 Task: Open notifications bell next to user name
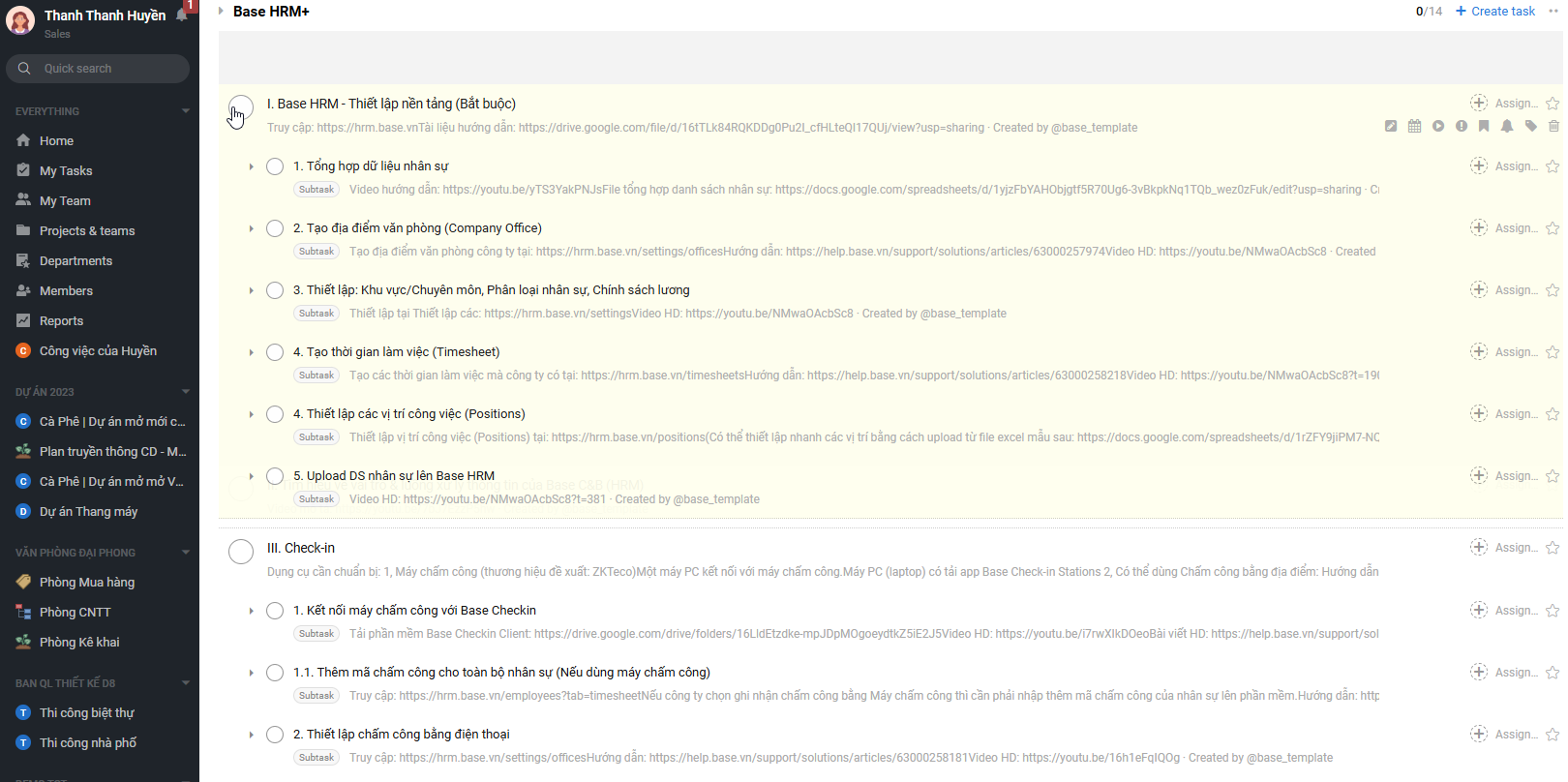181,15
